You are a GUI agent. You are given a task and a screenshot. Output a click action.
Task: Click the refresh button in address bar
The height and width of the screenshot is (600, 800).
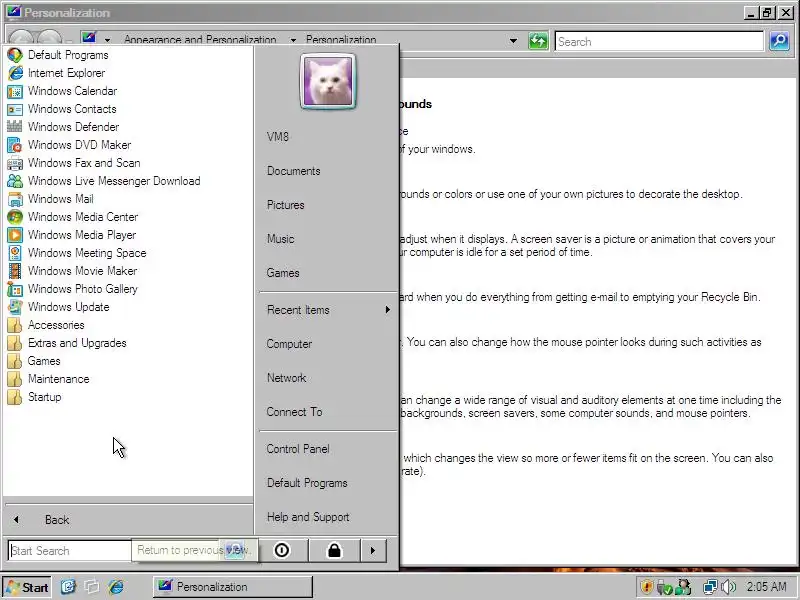click(538, 41)
